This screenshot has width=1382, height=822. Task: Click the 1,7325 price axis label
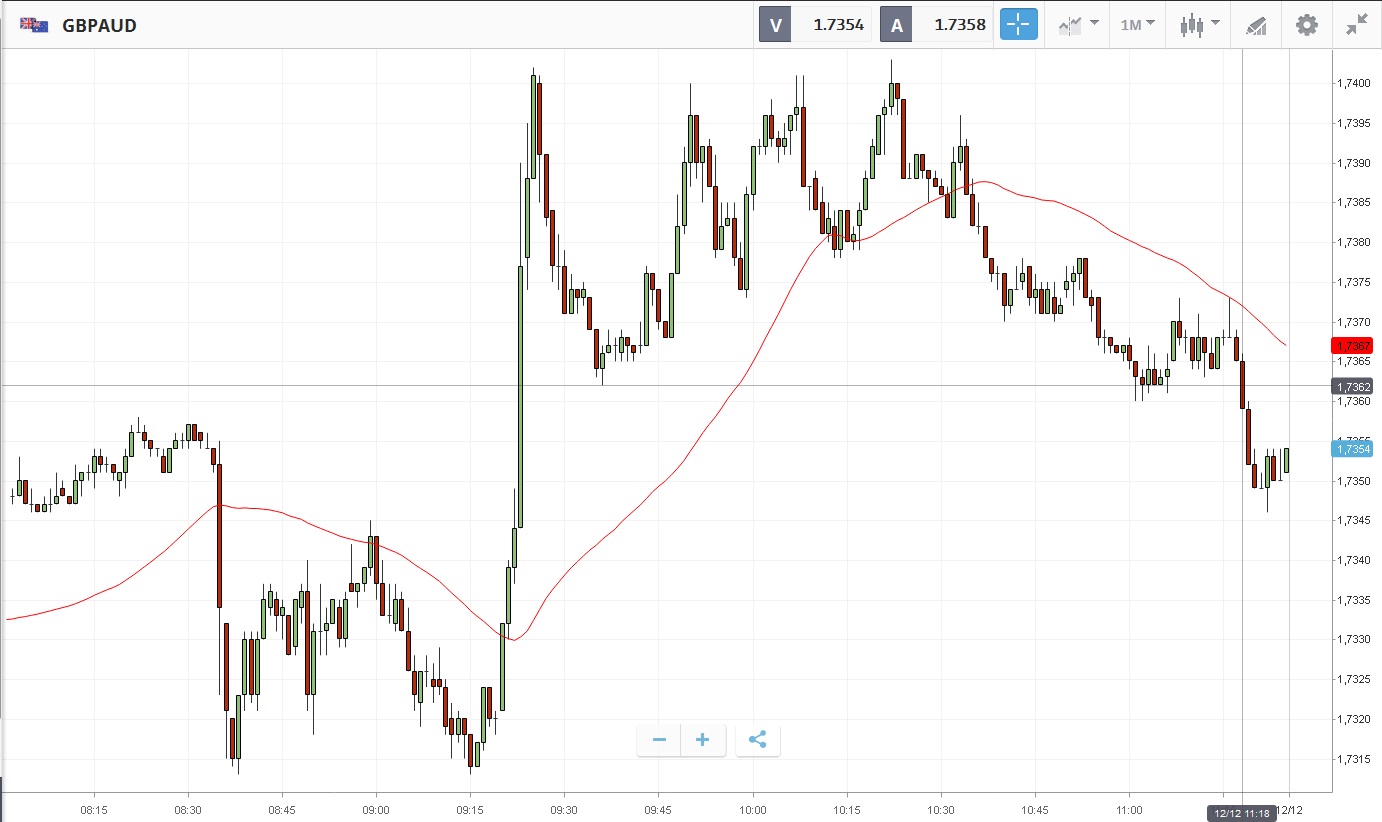click(x=1353, y=679)
